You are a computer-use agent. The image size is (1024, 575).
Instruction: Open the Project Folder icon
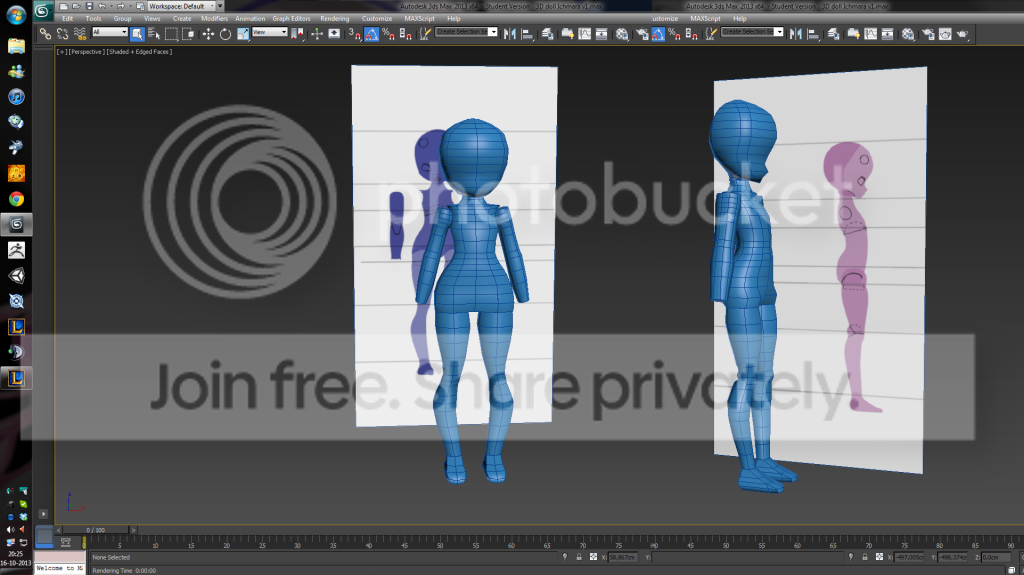[140, 6]
